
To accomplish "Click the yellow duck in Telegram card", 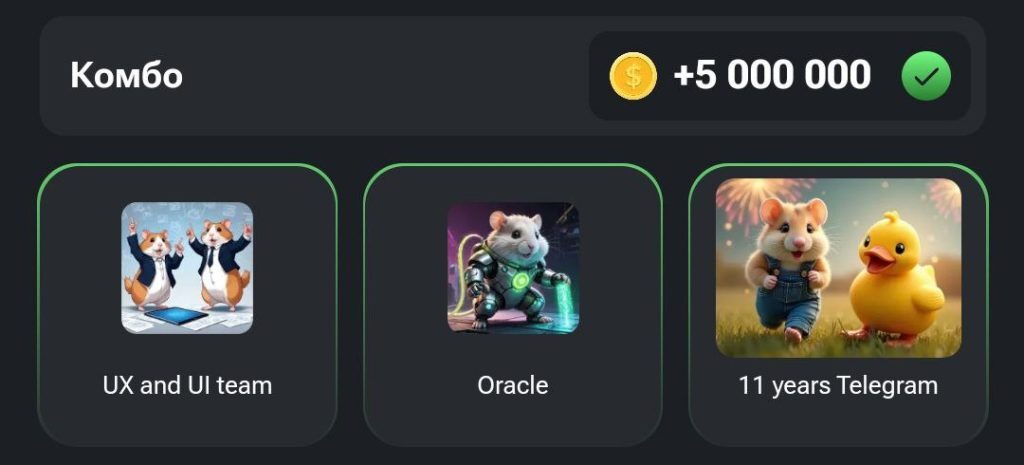I will pos(896,279).
